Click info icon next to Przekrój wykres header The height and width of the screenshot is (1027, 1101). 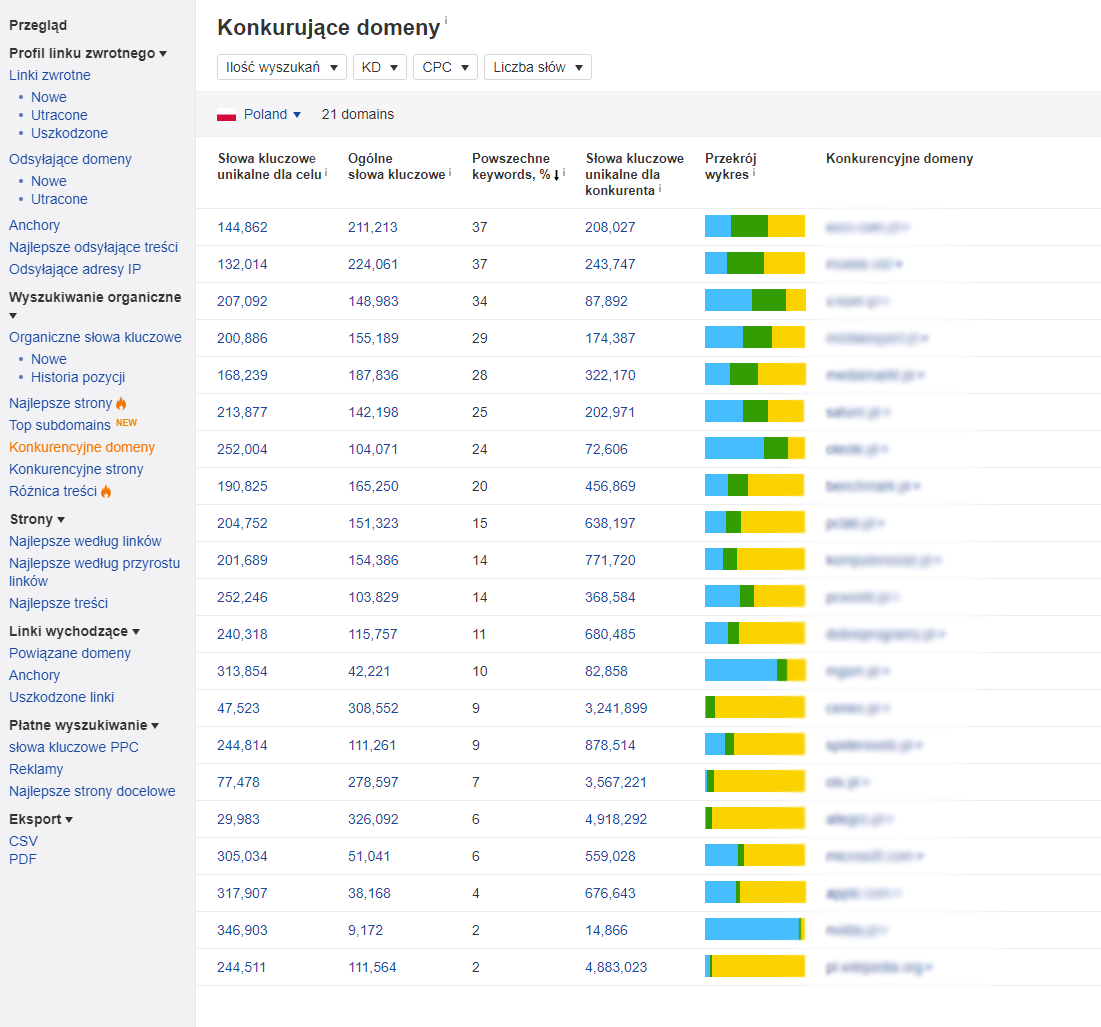pos(754,173)
